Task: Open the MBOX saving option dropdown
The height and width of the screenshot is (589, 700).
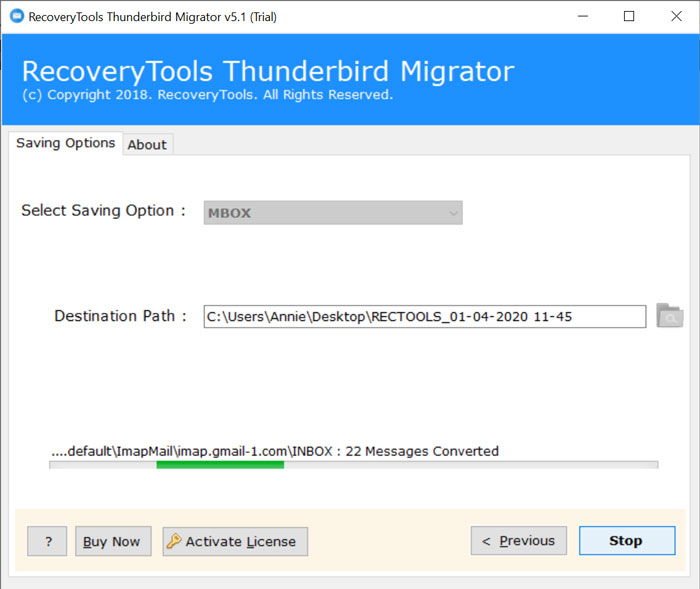Action: click(x=333, y=213)
